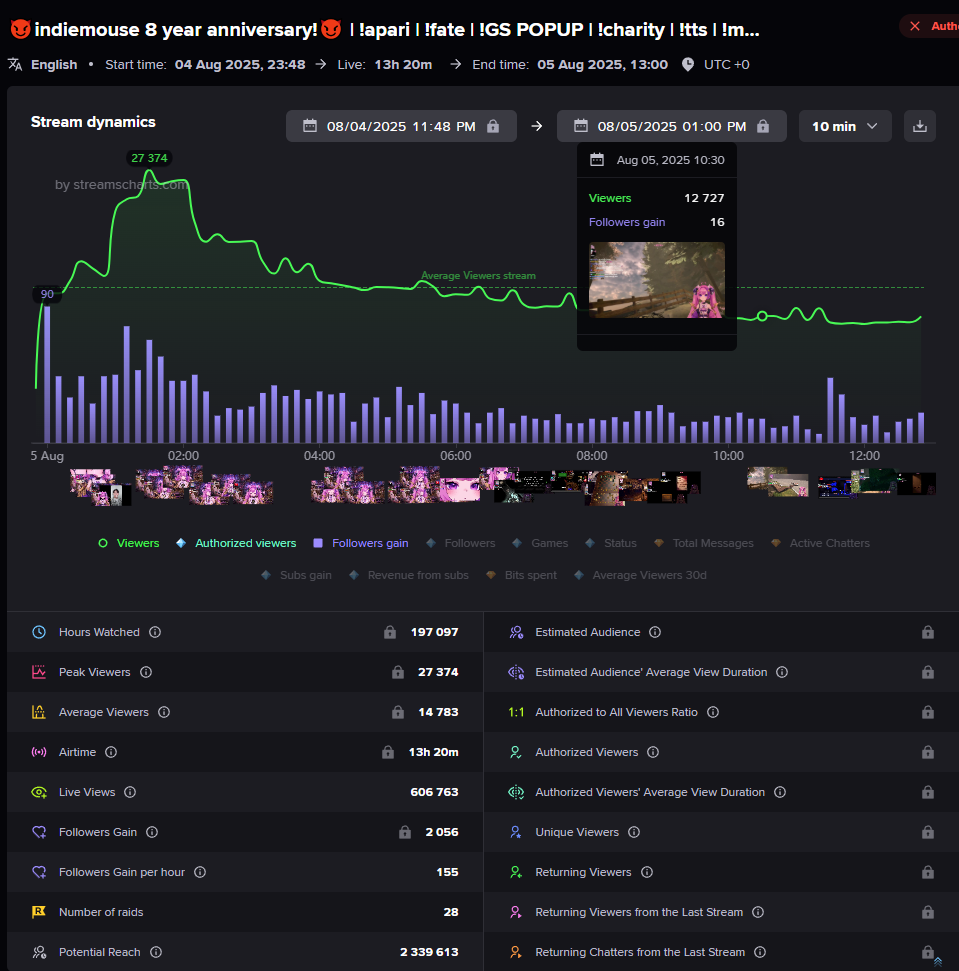Image resolution: width=959 pixels, height=971 pixels.
Task: Click the 2 339 613 Potential Reach value
Action: pyautogui.click(x=429, y=952)
